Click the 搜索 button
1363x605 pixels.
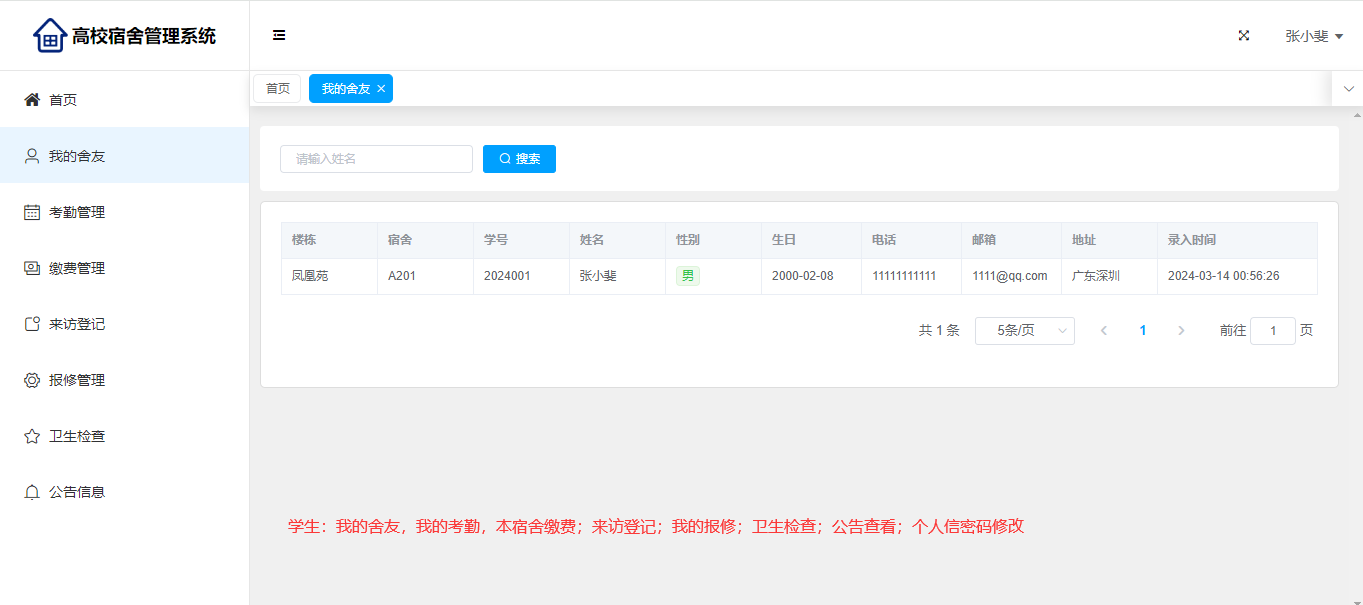pos(519,159)
